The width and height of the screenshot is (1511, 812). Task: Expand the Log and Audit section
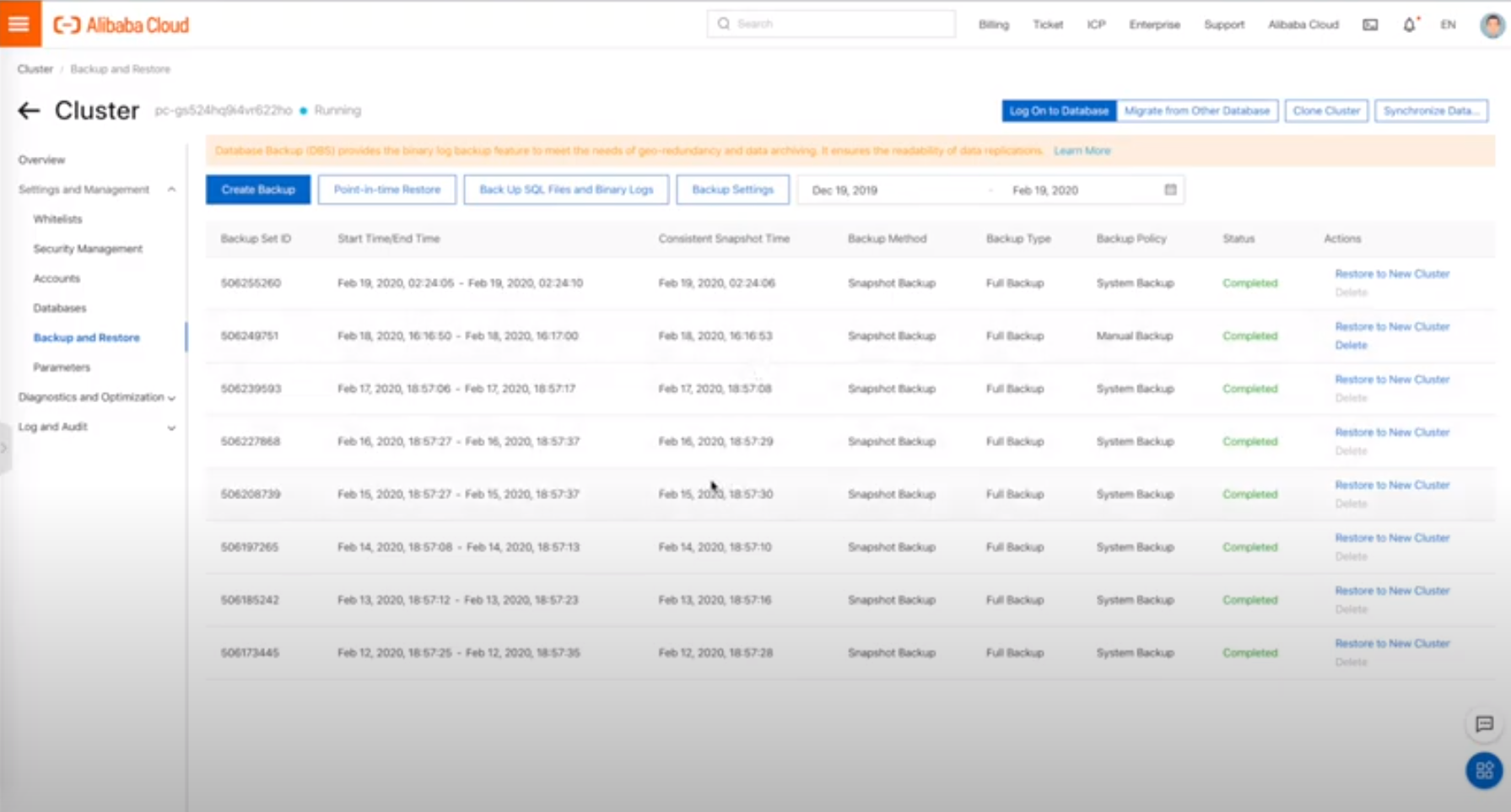[171, 428]
